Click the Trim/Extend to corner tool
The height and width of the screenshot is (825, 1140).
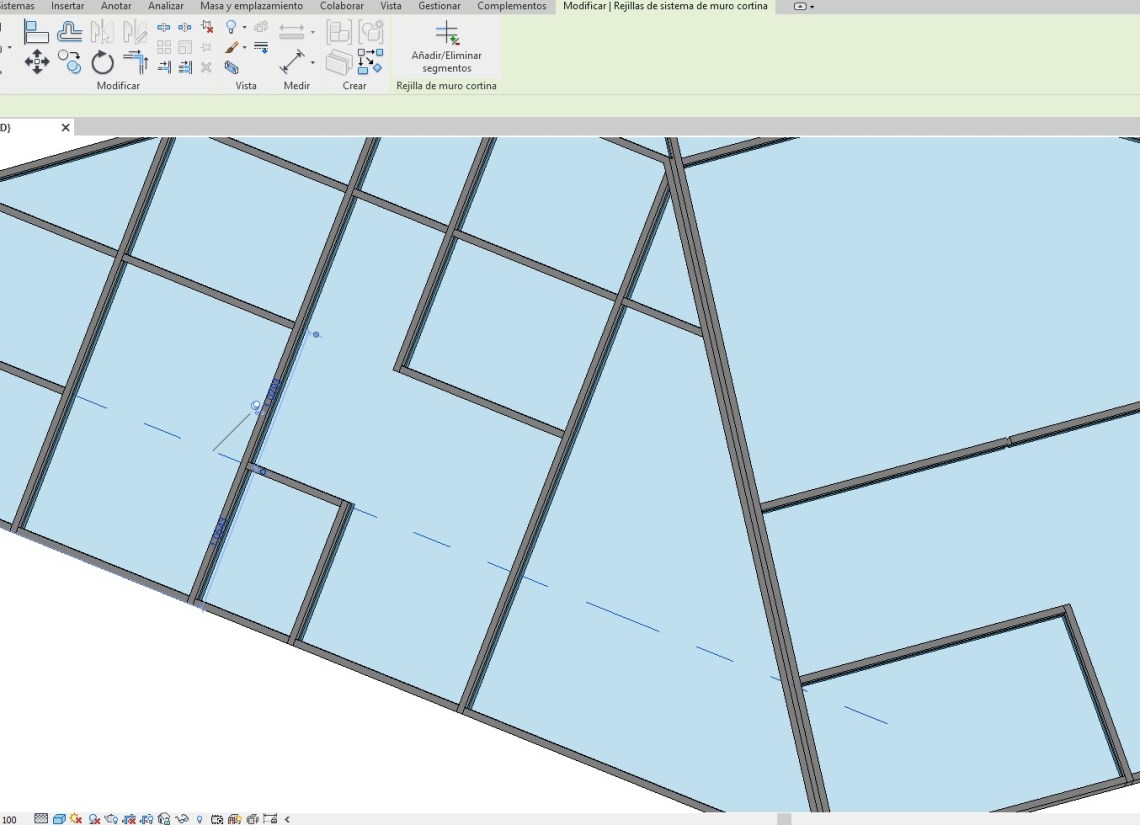click(x=135, y=63)
